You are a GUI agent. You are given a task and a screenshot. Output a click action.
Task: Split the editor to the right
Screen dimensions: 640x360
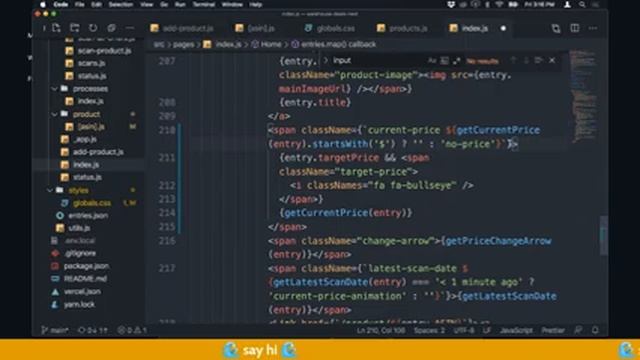pos(575,28)
